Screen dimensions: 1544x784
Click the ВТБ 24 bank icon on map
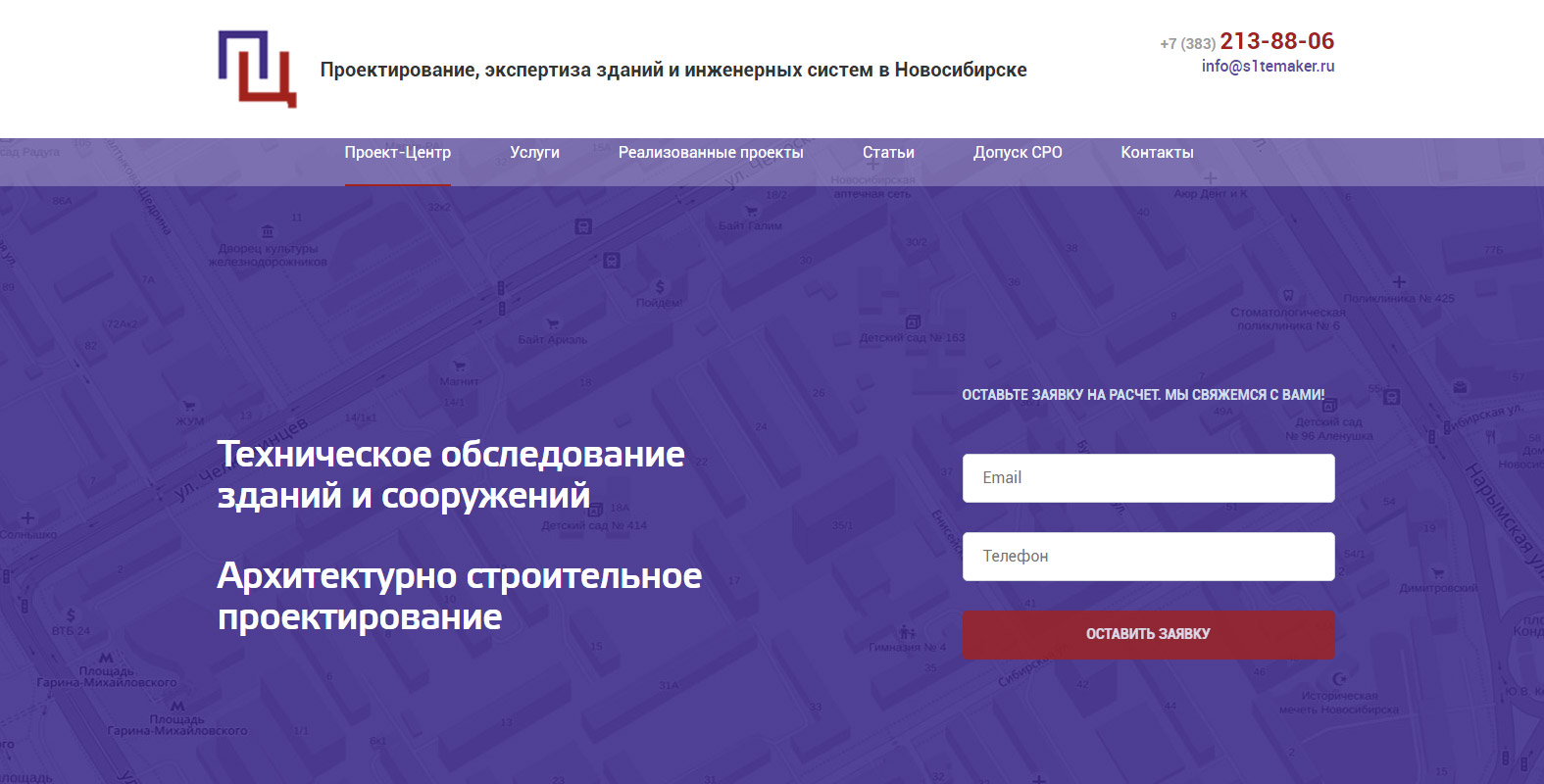coord(71,615)
